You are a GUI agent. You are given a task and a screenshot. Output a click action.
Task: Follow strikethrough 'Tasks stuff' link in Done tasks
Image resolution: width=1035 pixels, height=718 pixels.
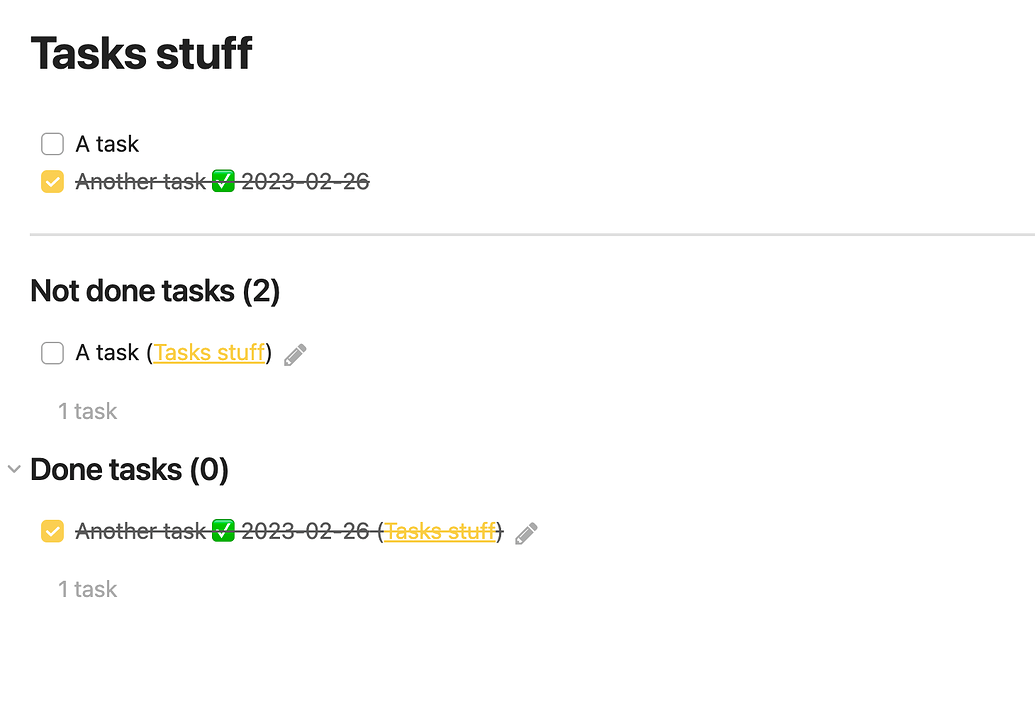click(440, 531)
